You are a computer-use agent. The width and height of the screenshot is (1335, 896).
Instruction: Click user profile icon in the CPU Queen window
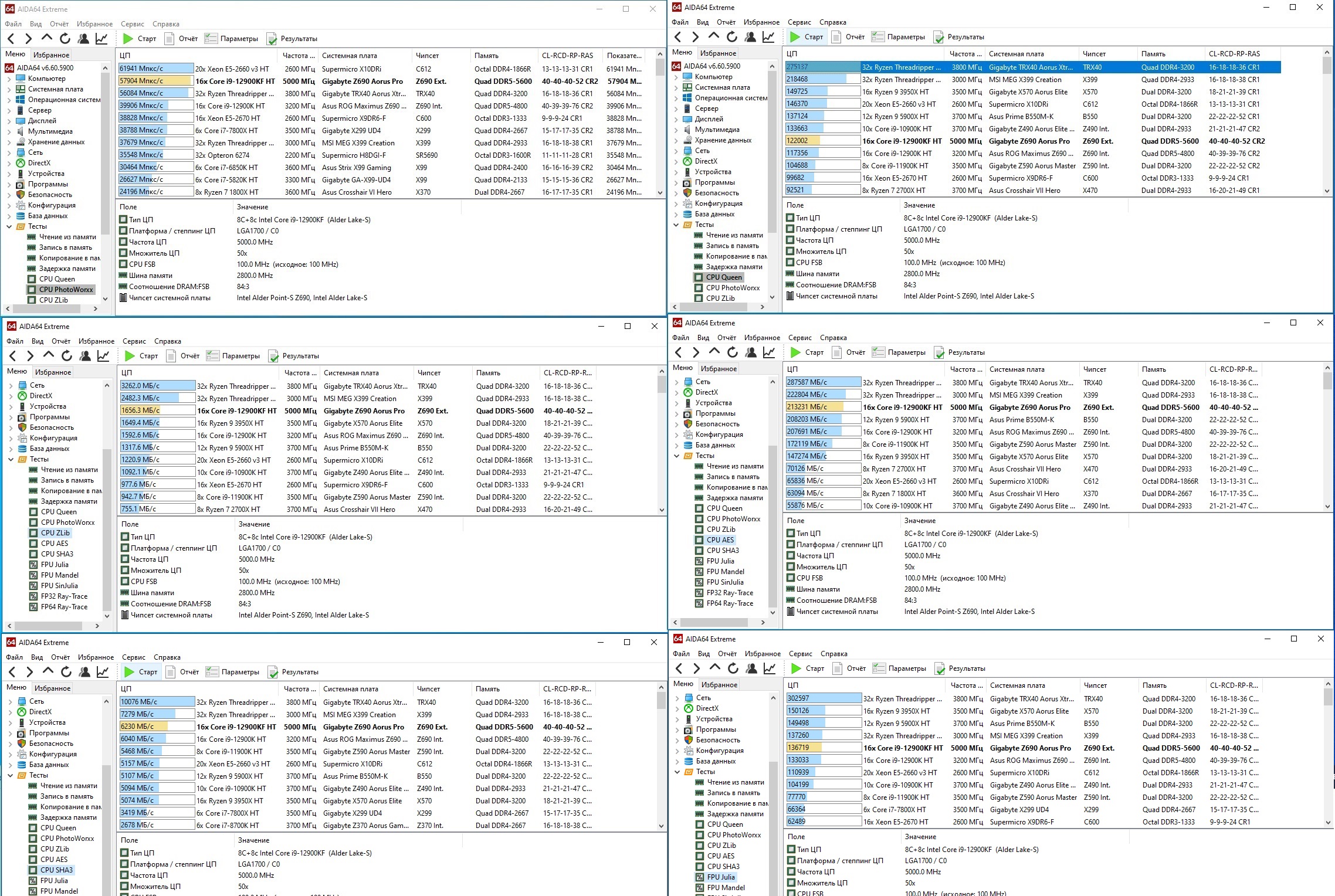coord(750,37)
